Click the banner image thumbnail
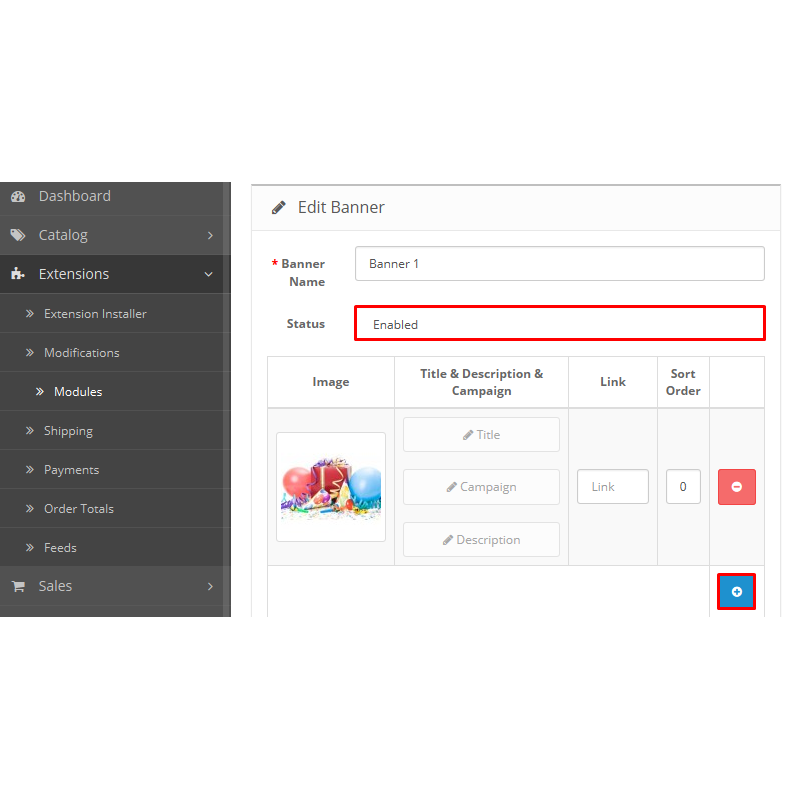This screenshot has width=800, height=800. 331,487
